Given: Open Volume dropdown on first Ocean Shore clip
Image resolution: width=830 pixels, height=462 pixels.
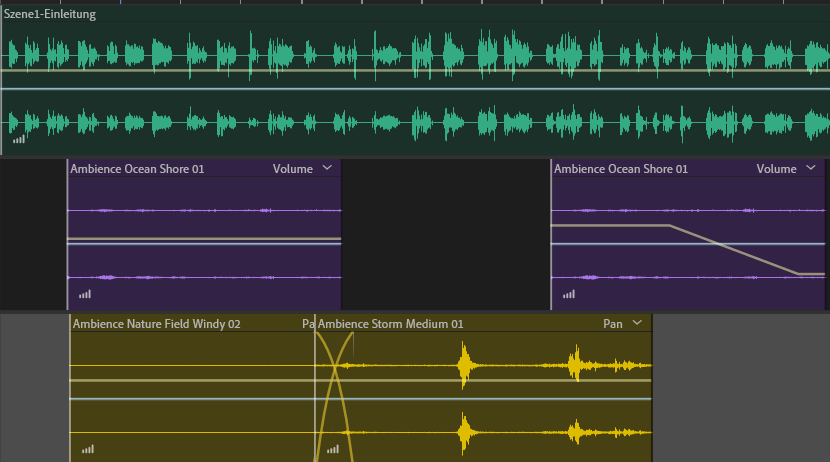Looking at the screenshot, I should (327, 169).
